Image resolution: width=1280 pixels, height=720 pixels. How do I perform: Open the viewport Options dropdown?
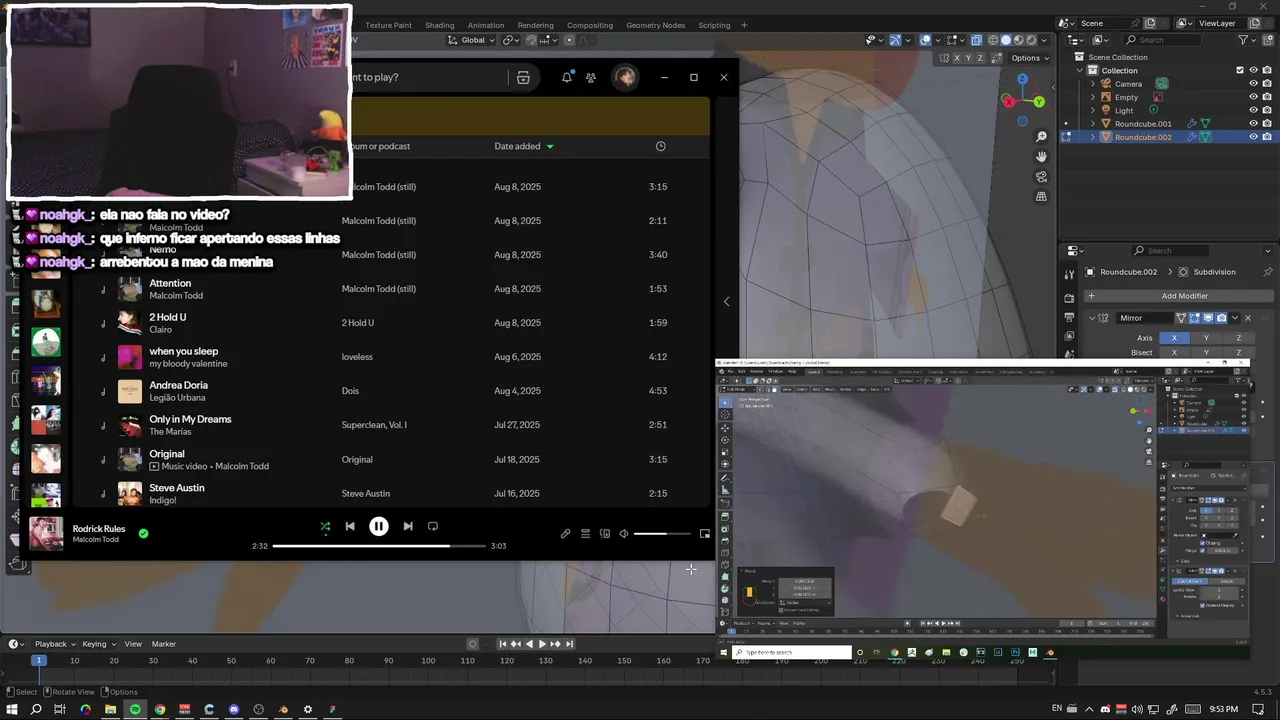1030,58
